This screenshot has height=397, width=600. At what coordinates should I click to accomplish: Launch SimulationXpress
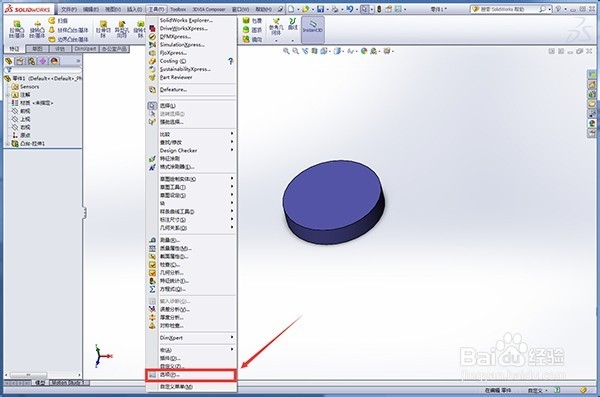pos(182,44)
